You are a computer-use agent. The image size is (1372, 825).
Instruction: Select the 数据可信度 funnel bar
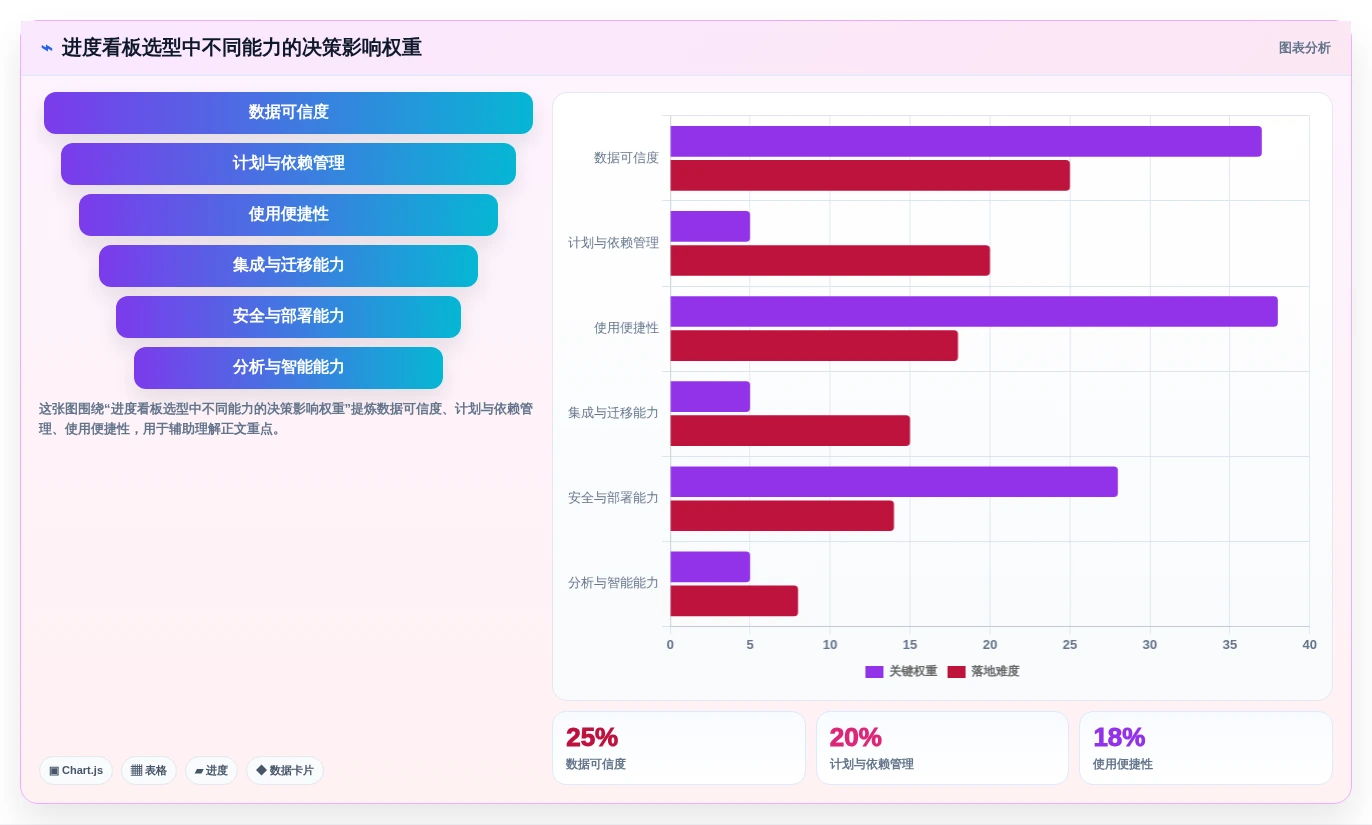pyautogui.click(x=288, y=113)
